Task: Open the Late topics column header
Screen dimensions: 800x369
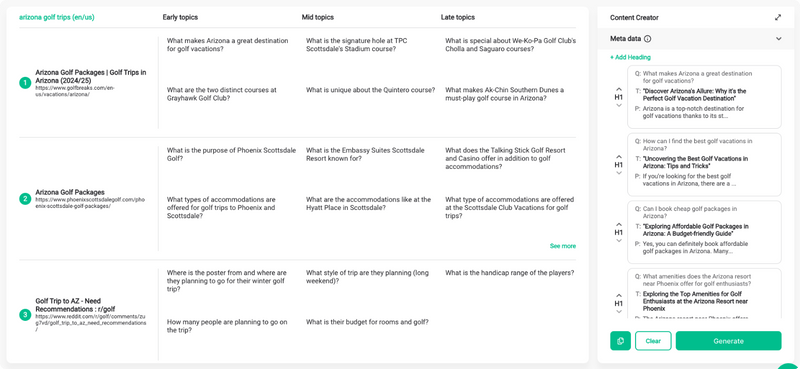Action: coord(458,17)
